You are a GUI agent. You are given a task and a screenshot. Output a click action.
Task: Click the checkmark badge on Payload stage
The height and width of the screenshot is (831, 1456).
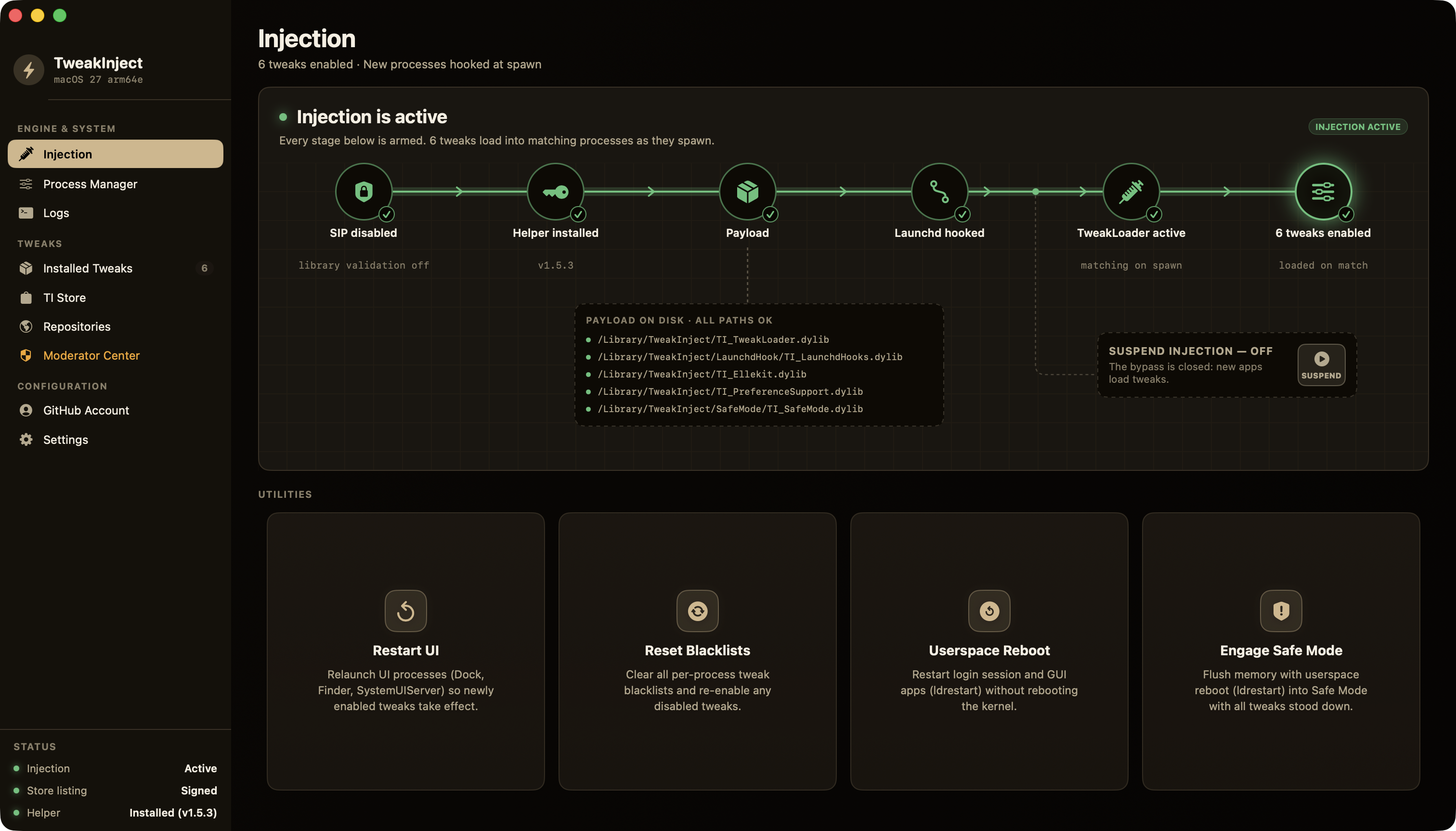click(770, 215)
